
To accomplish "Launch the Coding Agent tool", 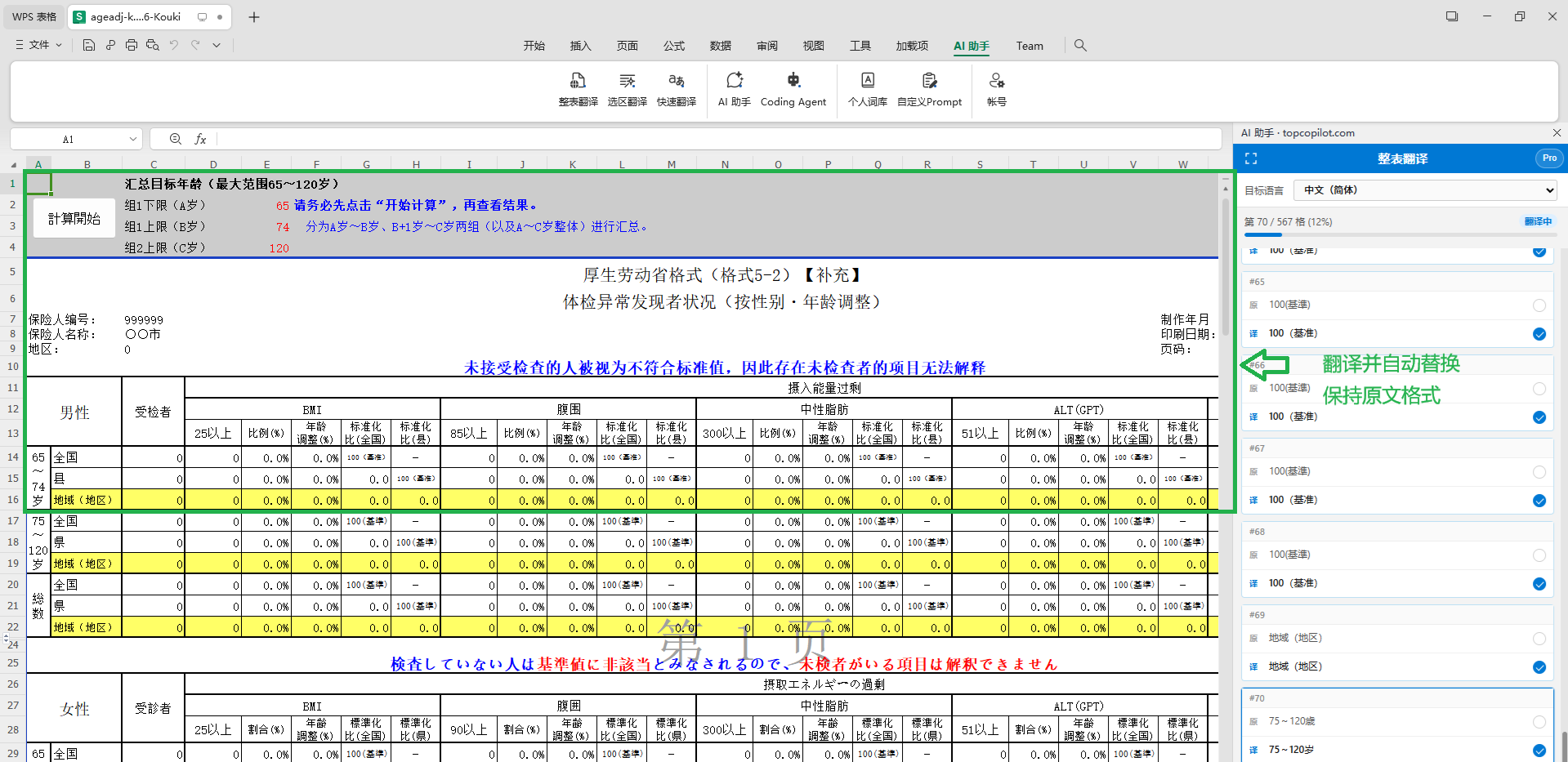I will [x=793, y=90].
